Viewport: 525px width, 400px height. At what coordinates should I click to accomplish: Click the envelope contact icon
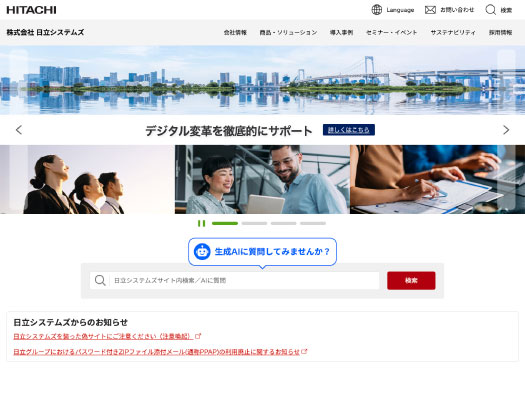tap(430, 10)
